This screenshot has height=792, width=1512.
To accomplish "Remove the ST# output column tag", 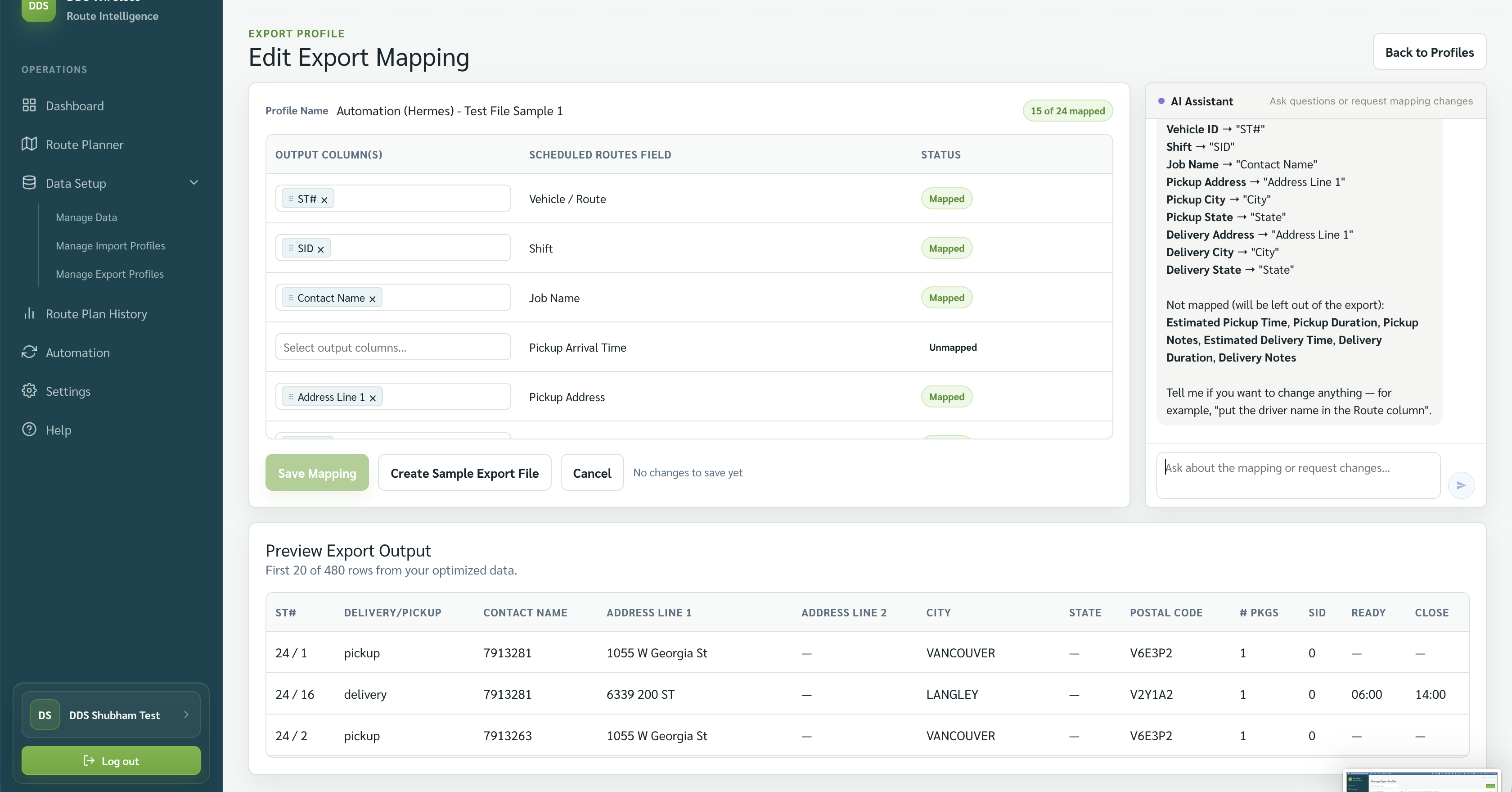I will pyautogui.click(x=324, y=200).
